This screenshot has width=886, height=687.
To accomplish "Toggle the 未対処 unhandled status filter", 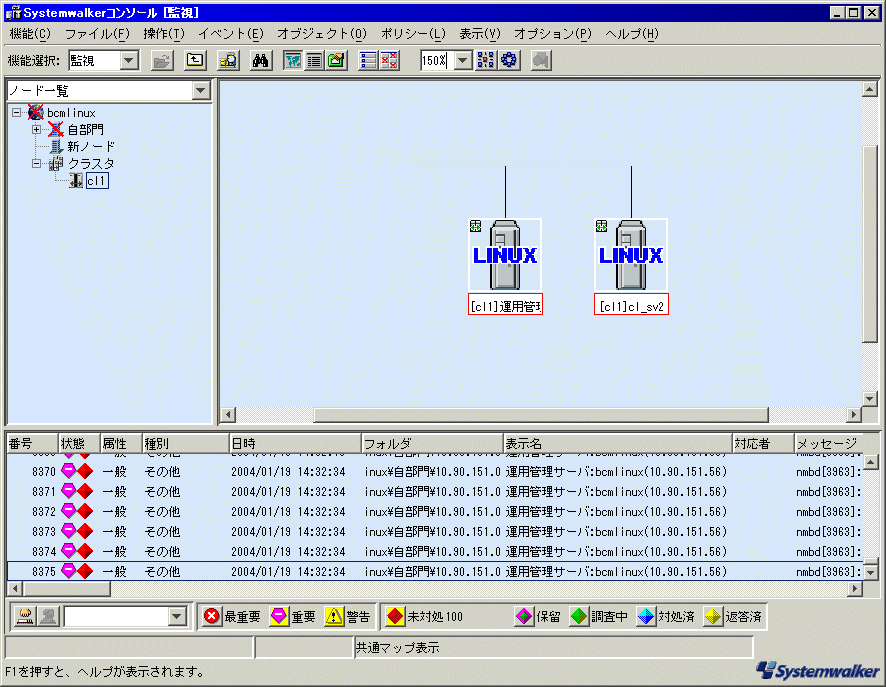I will 425,617.
